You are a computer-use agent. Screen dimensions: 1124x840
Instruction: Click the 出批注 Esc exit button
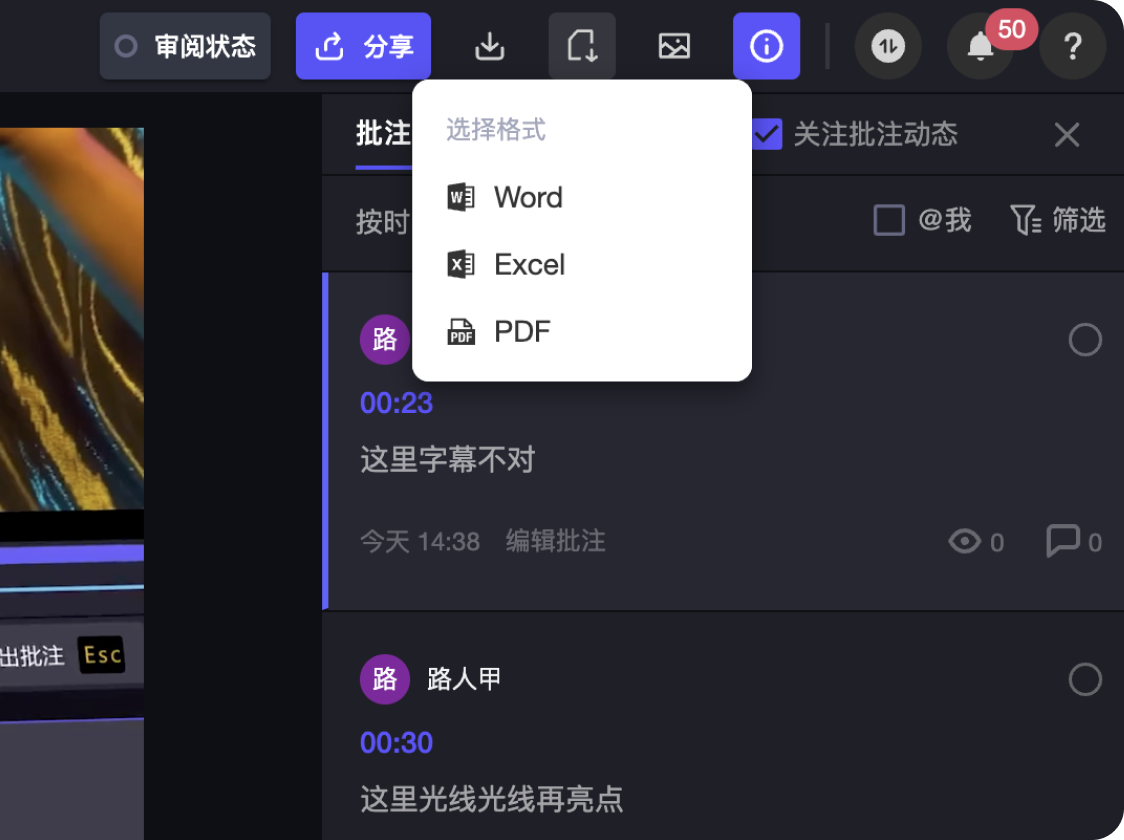point(62,654)
